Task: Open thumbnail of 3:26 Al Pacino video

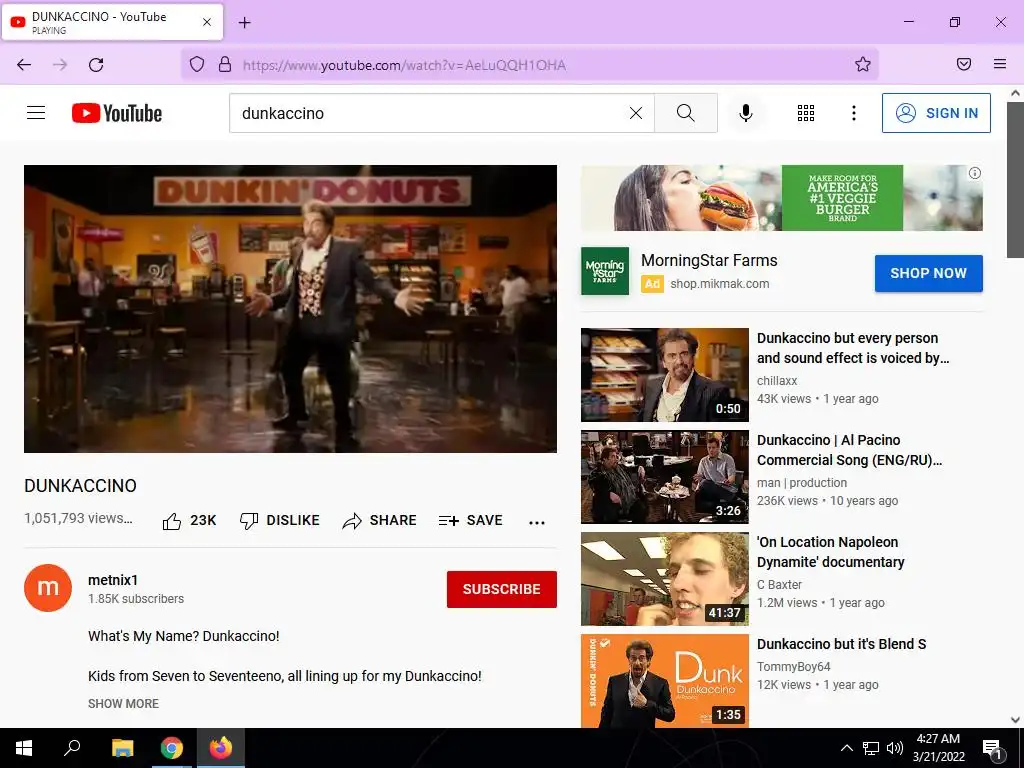Action: click(665, 477)
